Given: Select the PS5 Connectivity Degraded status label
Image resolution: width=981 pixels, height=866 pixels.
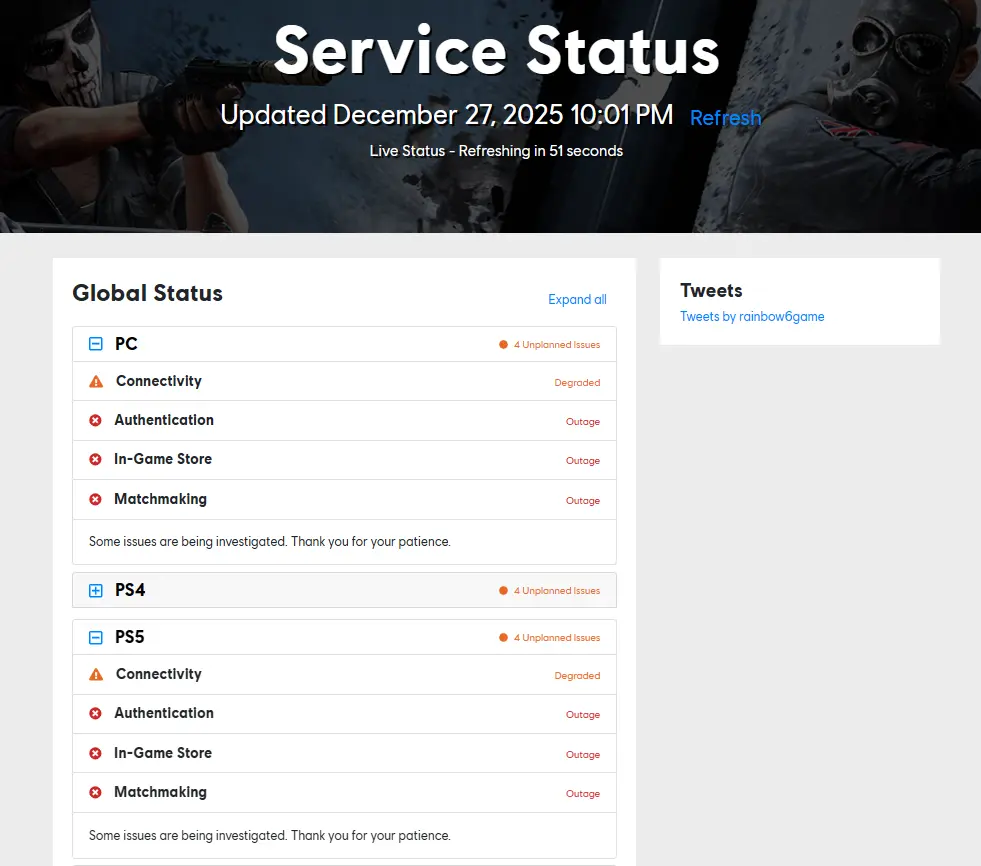Looking at the screenshot, I should coord(577,676).
